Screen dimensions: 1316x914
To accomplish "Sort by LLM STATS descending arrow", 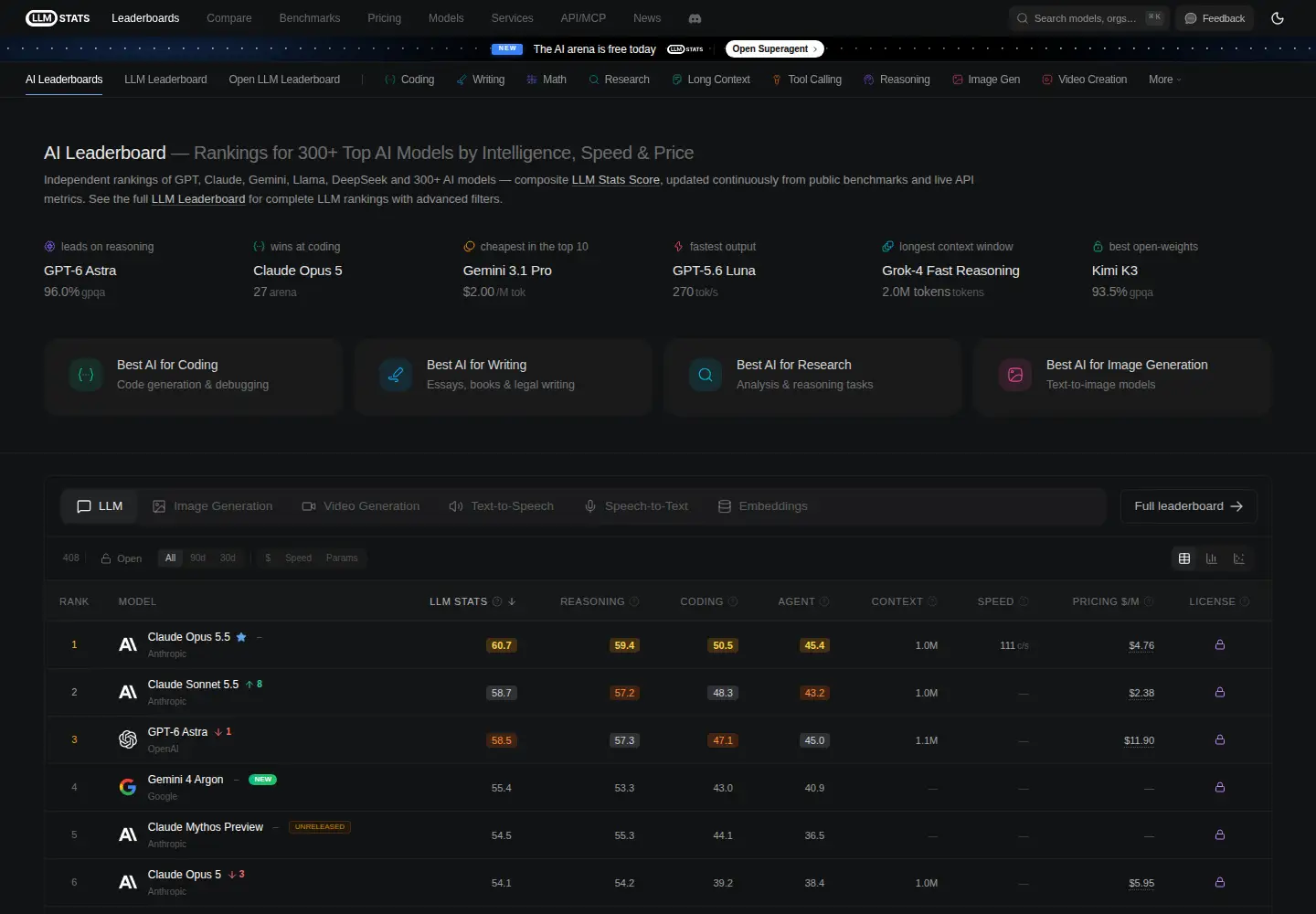I will [512, 601].
